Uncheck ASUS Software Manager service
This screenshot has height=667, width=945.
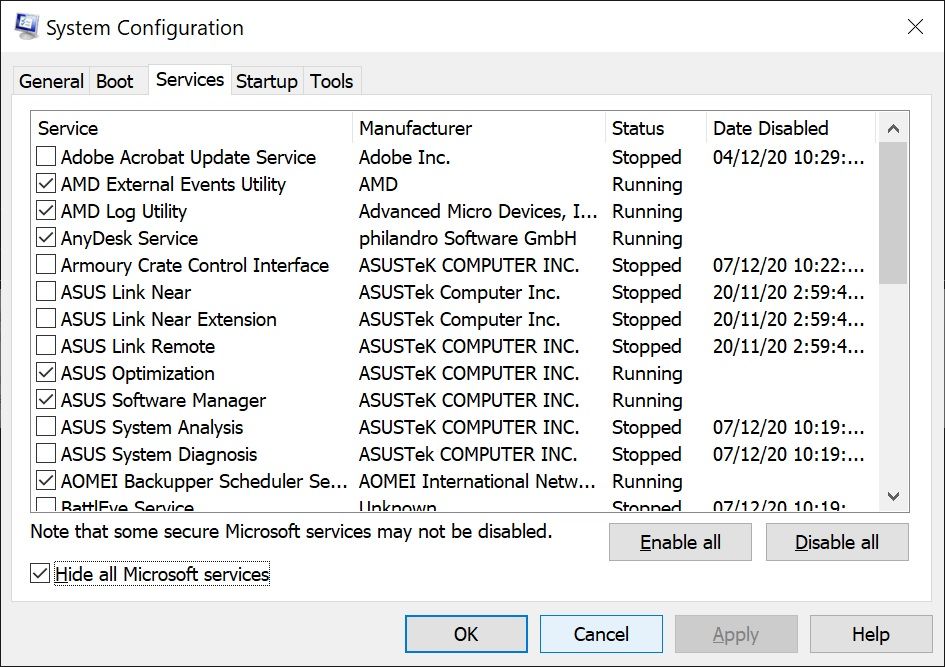(46, 400)
